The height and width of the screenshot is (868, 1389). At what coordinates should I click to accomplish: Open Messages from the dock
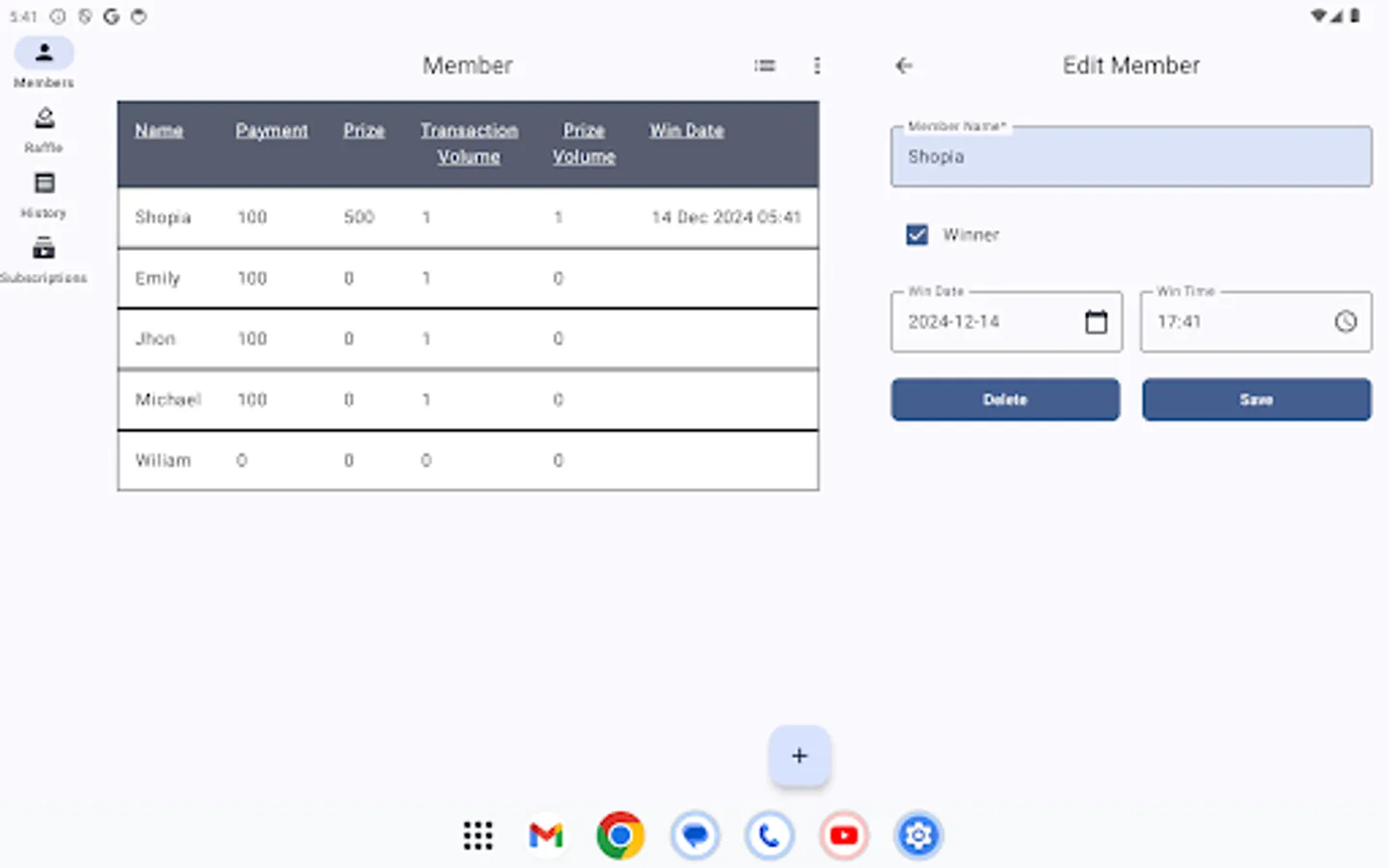(x=694, y=835)
